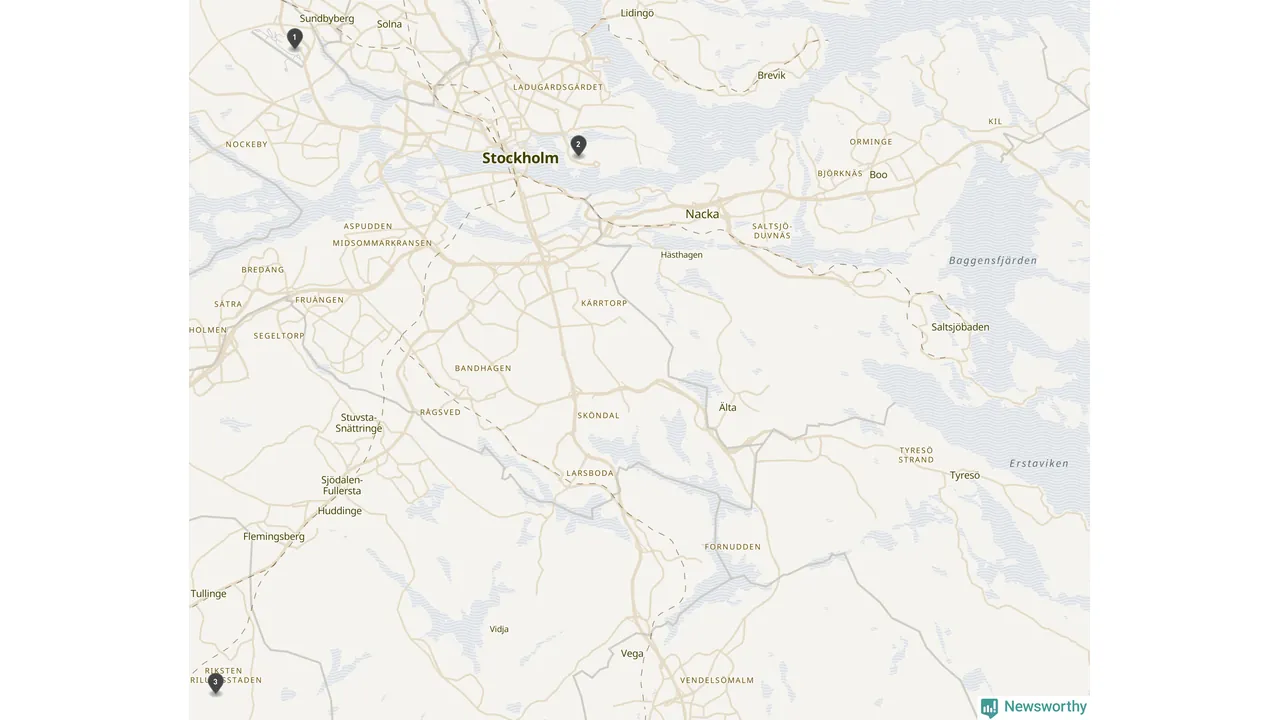Click the Flemingsberg label
1280x720 pixels.
(x=274, y=536)
